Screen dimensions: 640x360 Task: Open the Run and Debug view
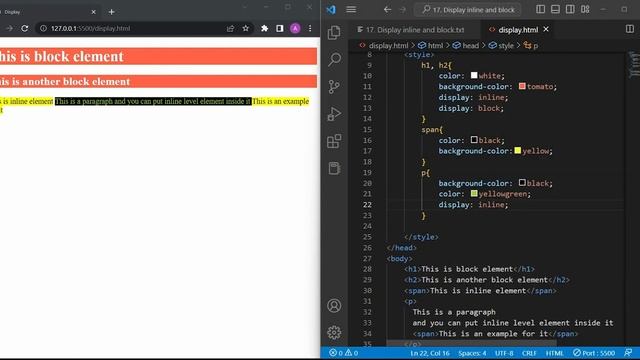pyautogui.click(x=334, y=114)
